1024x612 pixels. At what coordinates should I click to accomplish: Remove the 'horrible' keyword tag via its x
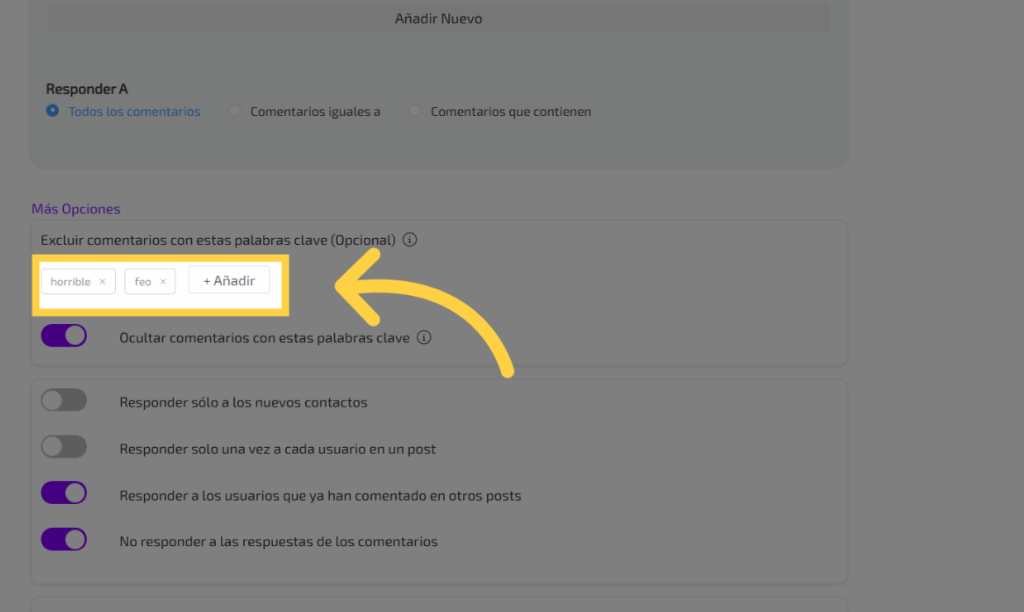click(x=102, y=282)
